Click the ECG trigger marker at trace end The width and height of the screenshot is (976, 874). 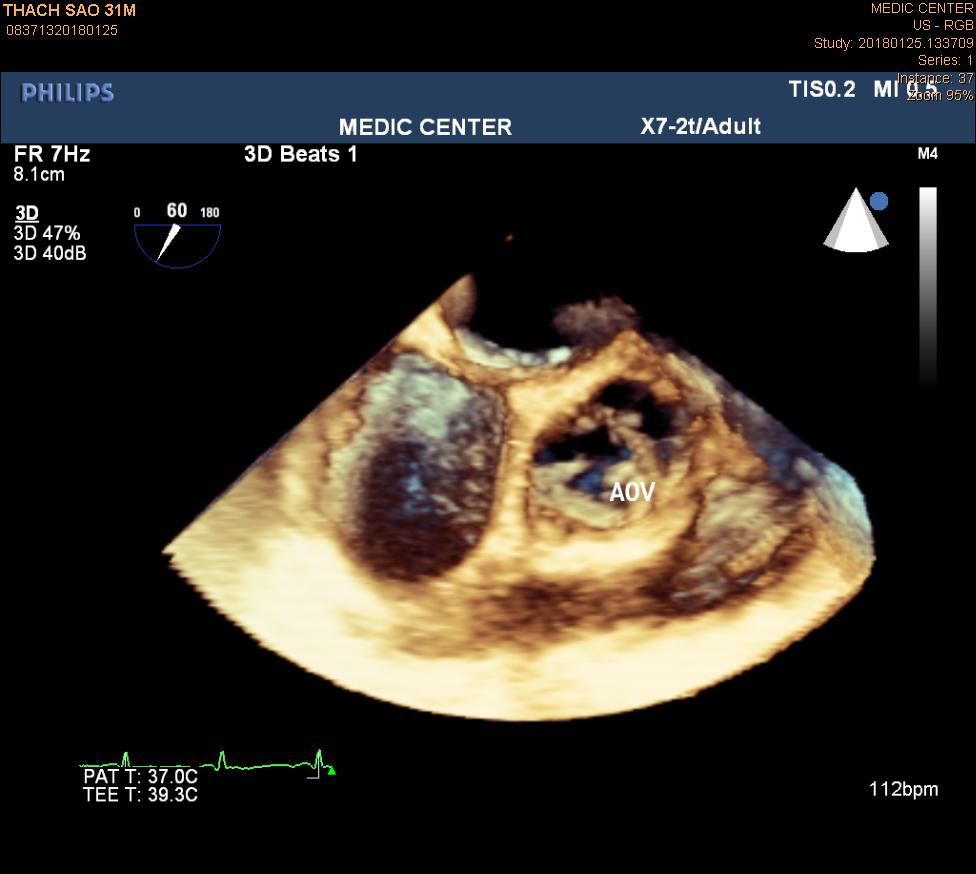[x=331, y=771]
